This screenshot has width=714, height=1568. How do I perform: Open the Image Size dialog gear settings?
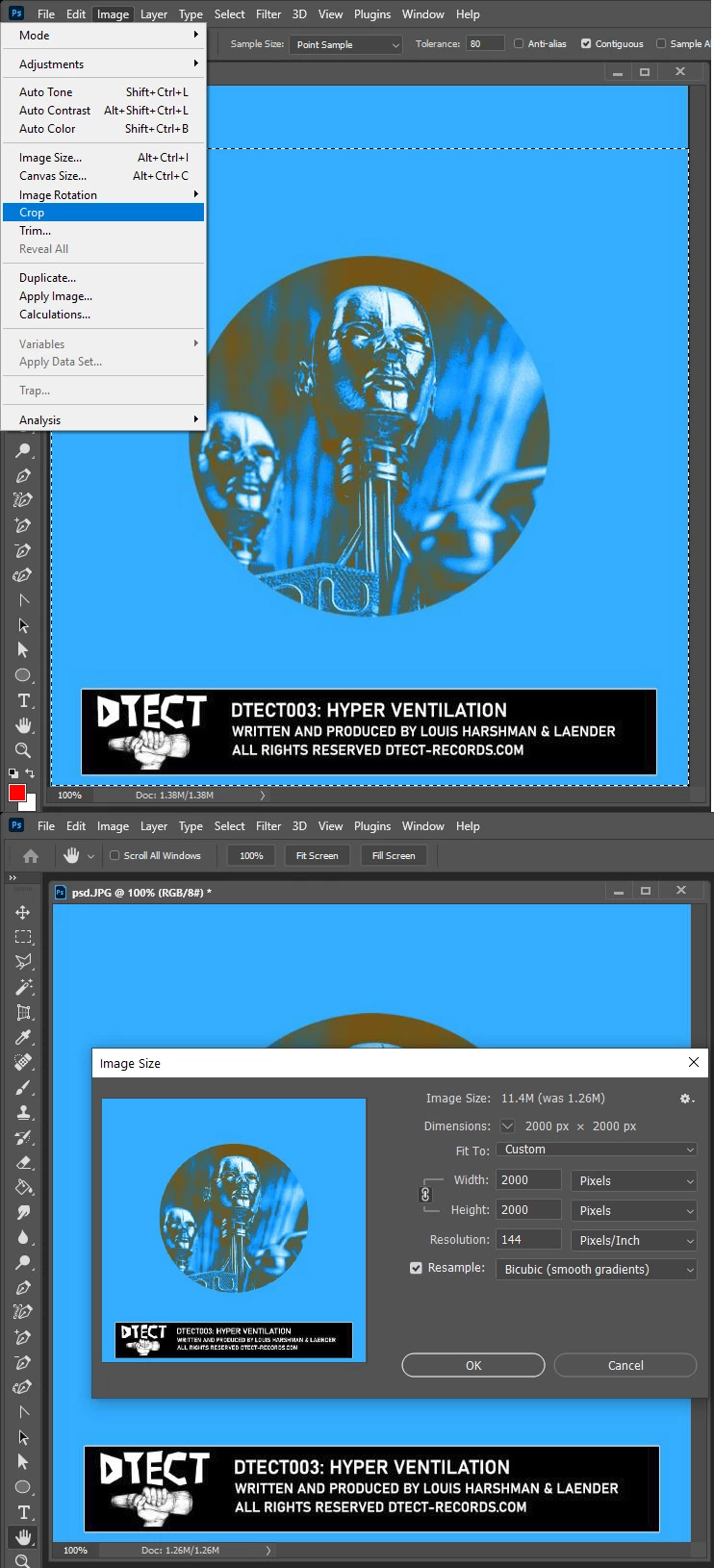[686, 1099]
